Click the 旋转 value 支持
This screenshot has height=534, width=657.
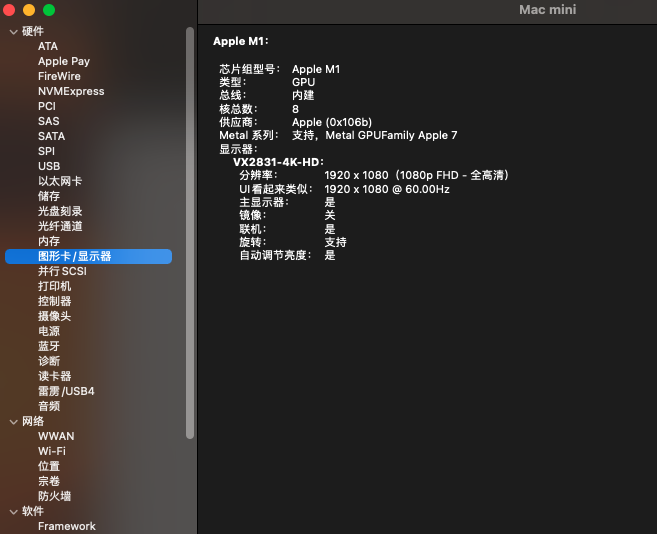click(335, 242)
